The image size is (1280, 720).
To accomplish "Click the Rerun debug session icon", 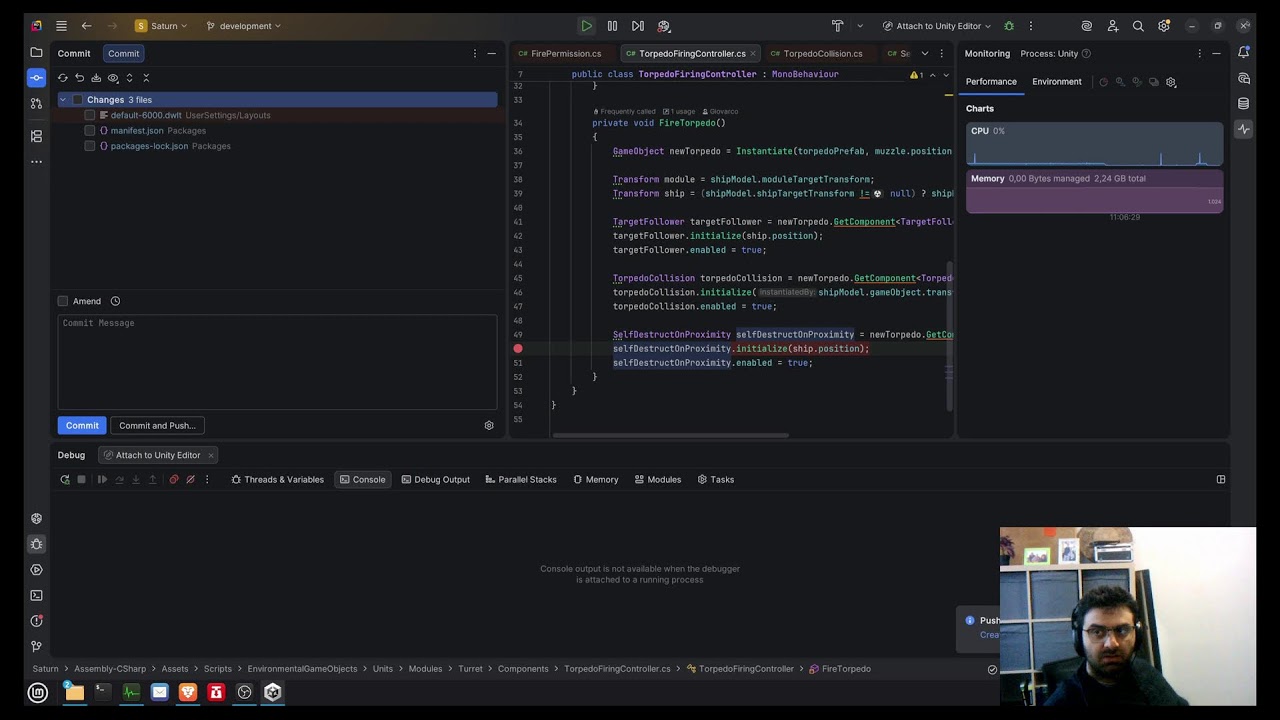I will (x=65, y=480).
